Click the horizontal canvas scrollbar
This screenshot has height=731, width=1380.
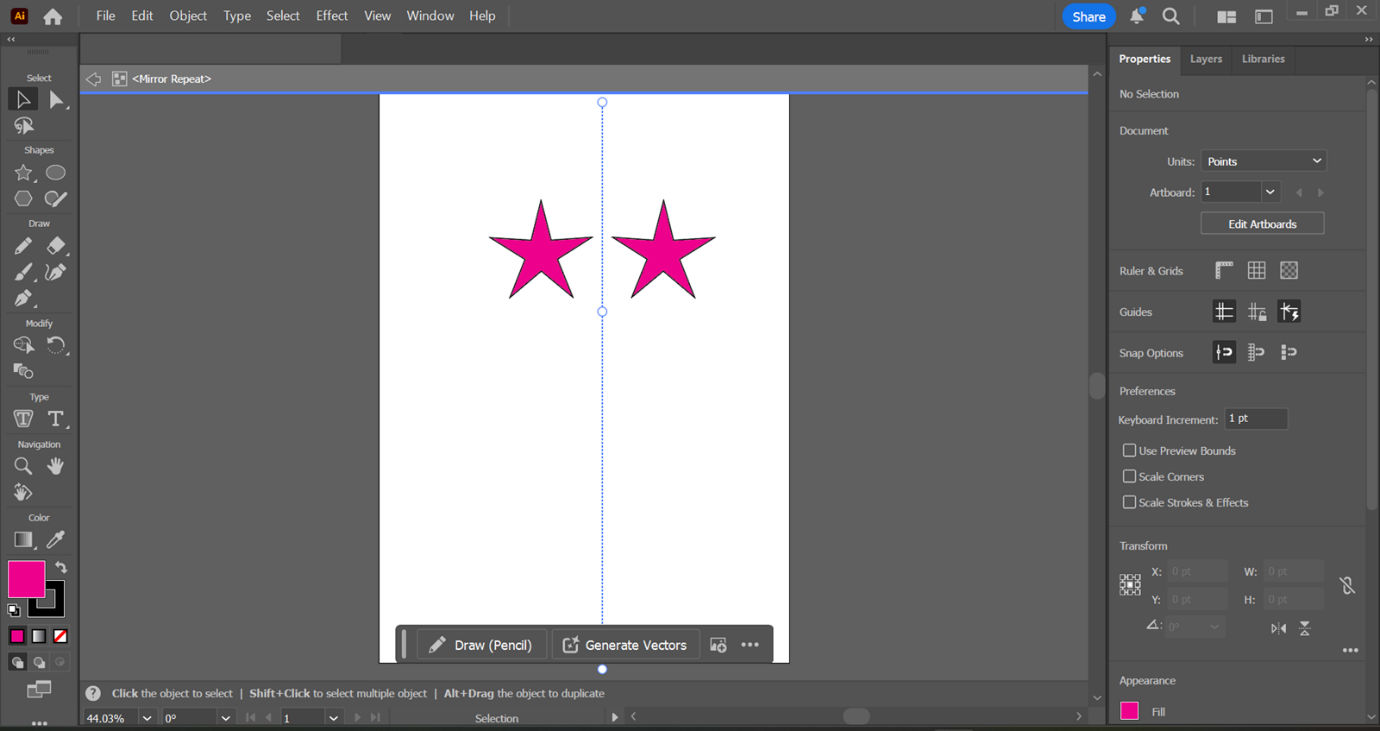pyautogui.click(x=856, y=716)
